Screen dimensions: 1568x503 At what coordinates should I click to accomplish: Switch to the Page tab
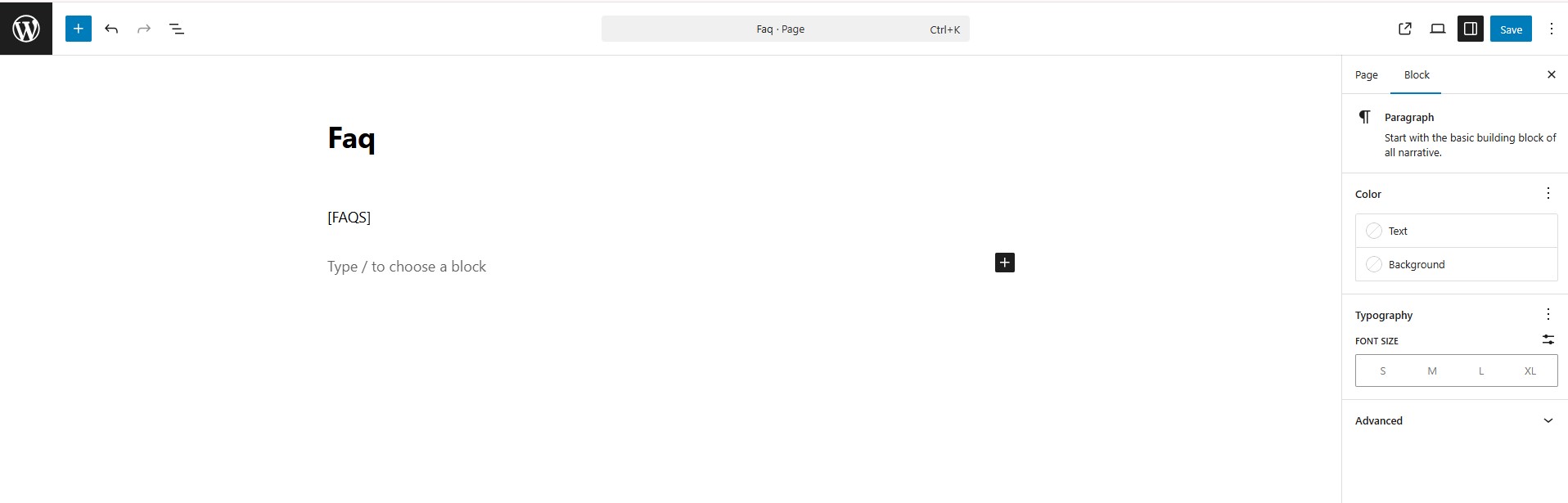pyautogui.click(x=1367, y=74)
